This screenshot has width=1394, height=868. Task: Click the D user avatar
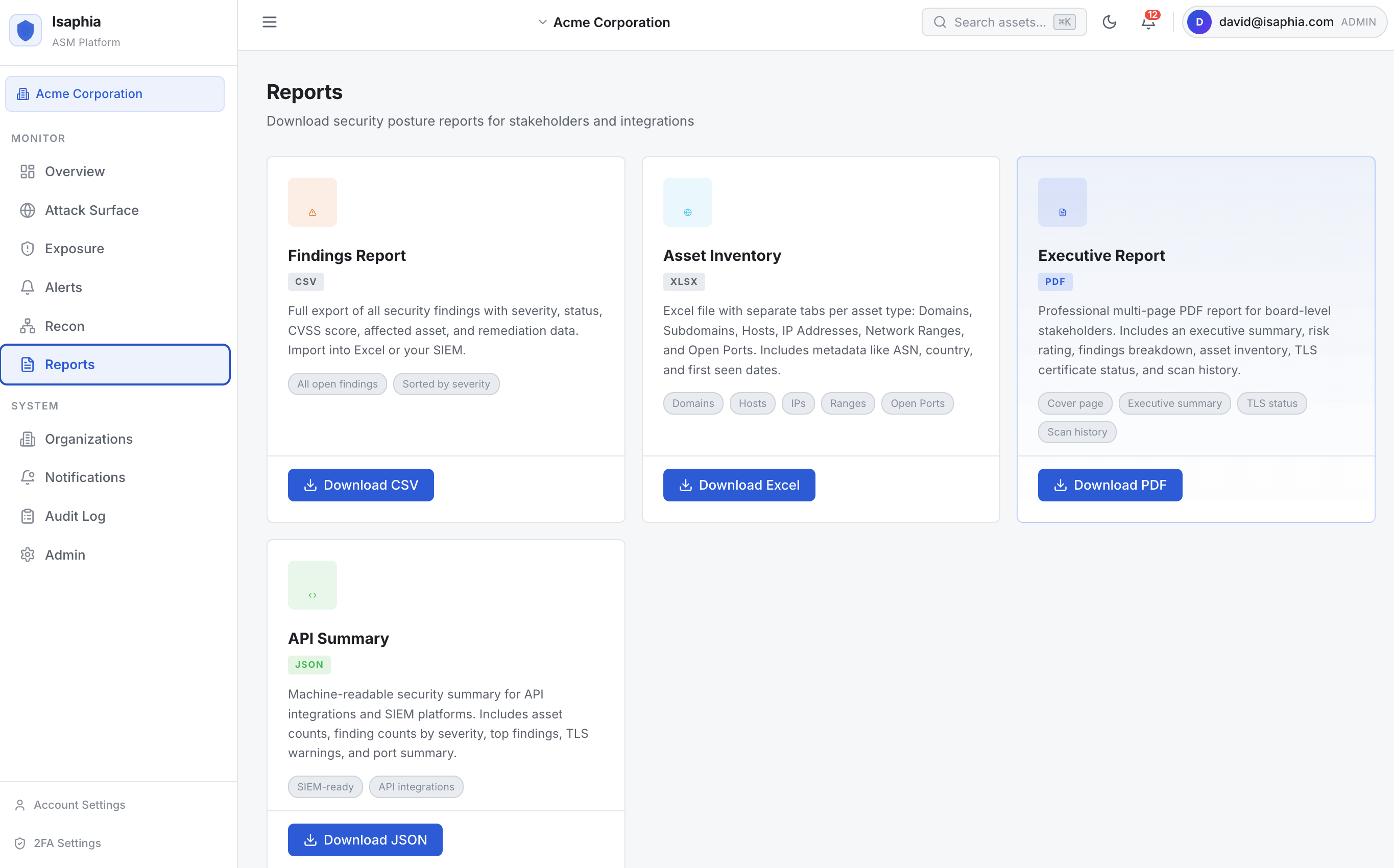click(1199, 22)
